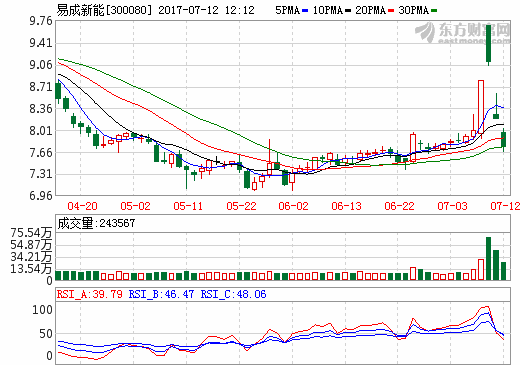Click the tall green candlestick at the price peak
This screenshot has height=365, width=520.
pyautogui.click(x=489, y=44)
